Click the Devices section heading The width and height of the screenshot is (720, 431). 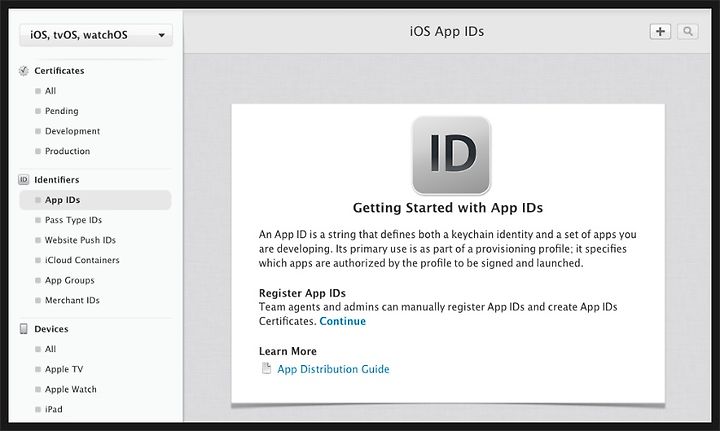tap(51, 329)
